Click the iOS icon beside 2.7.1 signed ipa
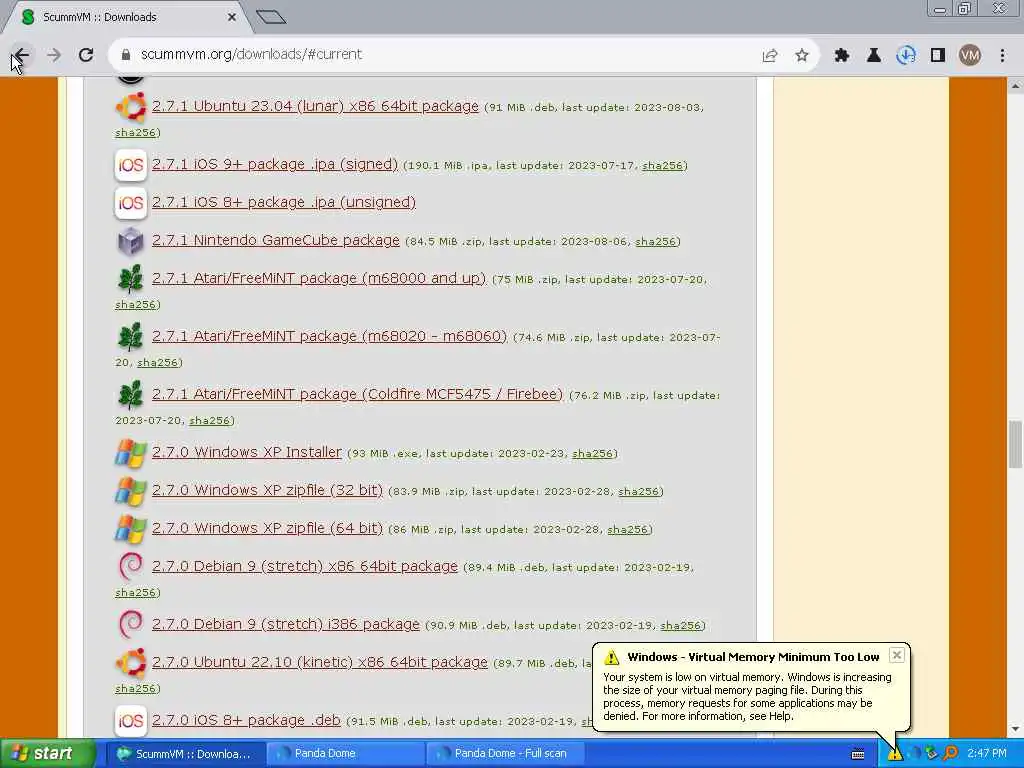This screenshot has width=1024, height=768. [131, 165]
